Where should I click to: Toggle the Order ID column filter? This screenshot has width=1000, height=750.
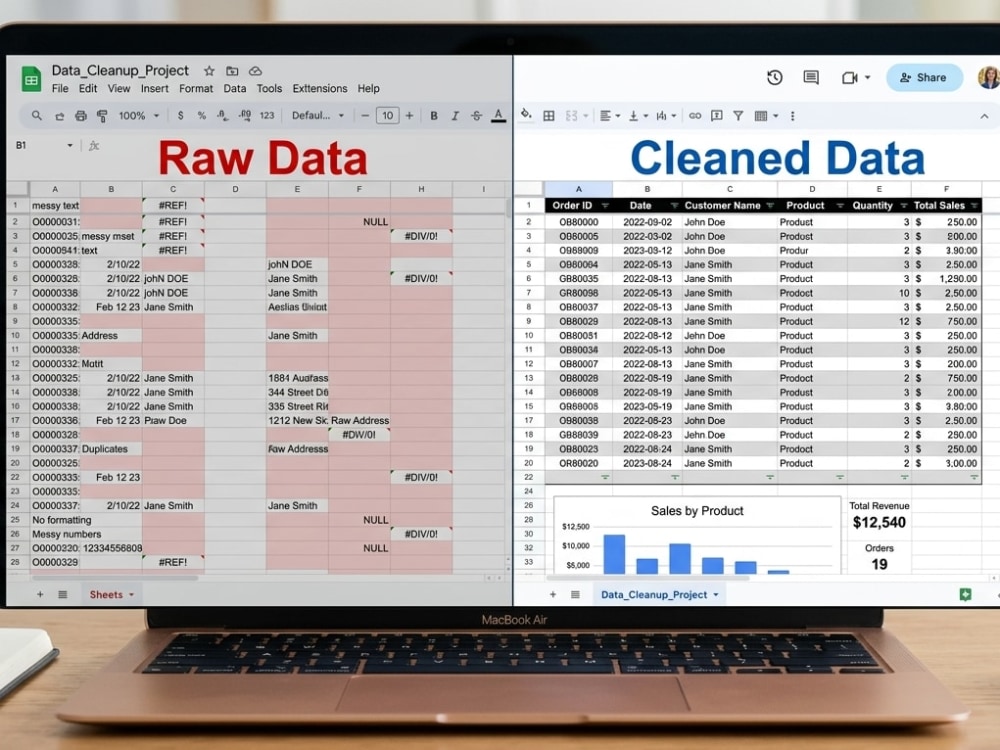click(605, 205)
